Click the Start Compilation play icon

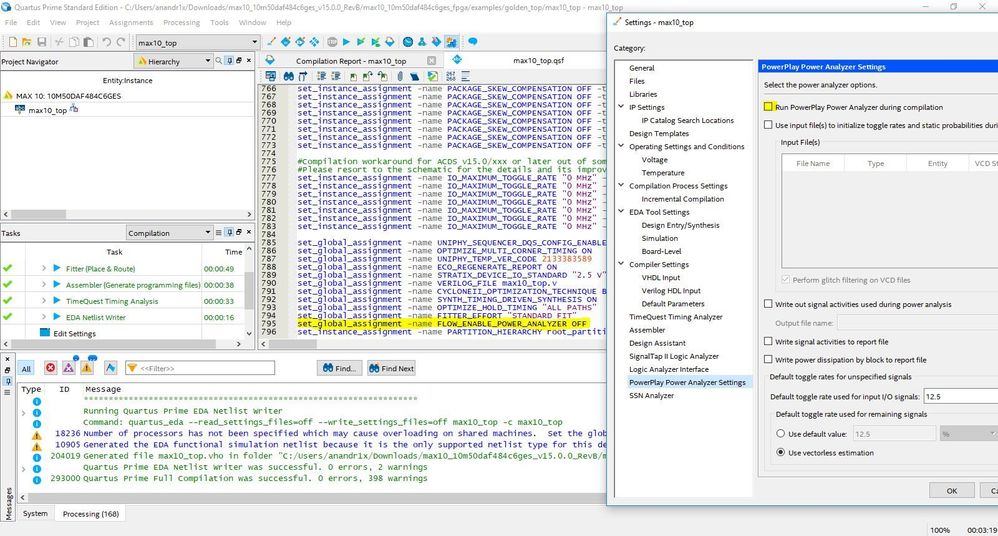[x=346, y=42]
